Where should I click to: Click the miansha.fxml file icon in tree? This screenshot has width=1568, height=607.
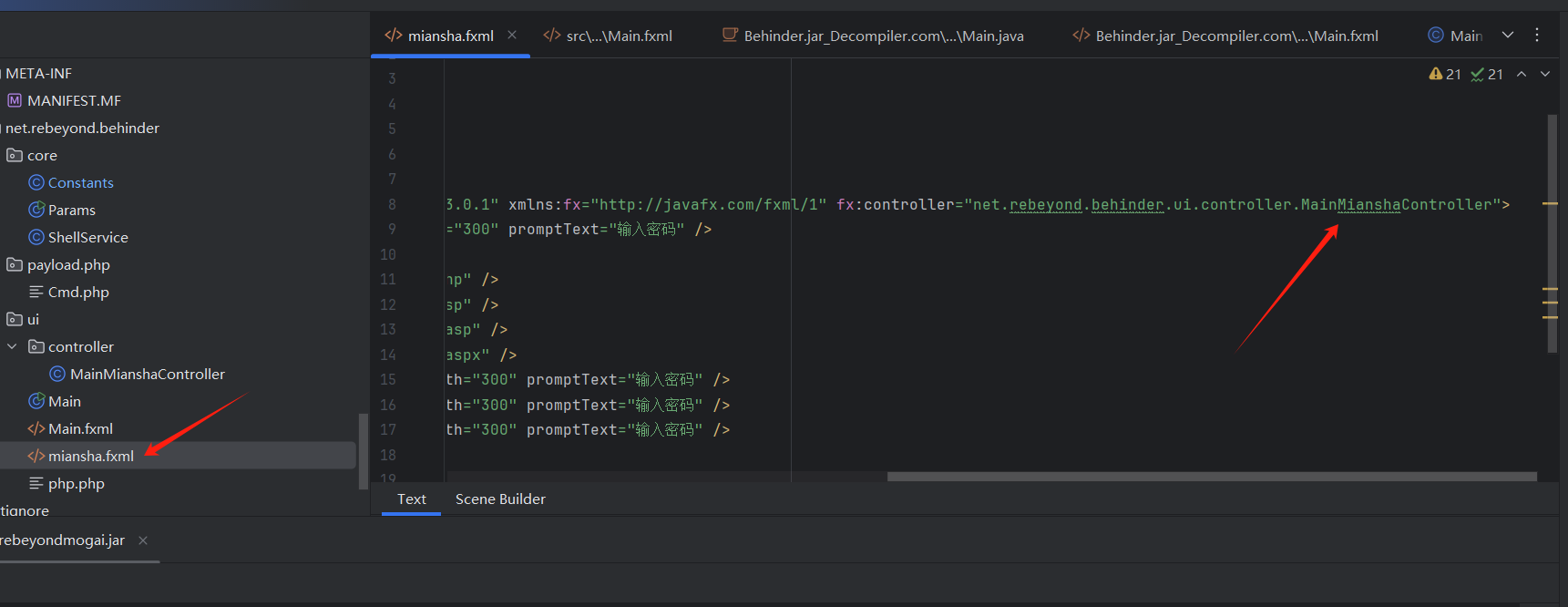[x=36, y=456]
